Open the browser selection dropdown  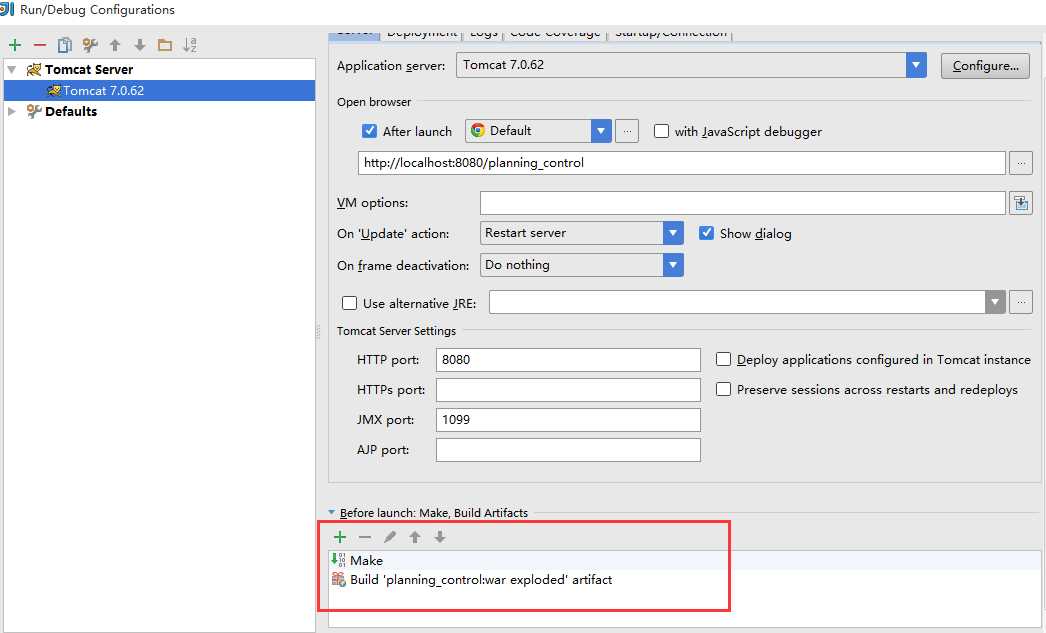point(601,131)
